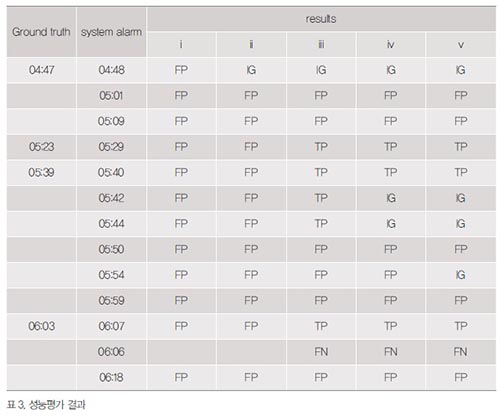Click the FN cell under column iii

pos(321,352)
